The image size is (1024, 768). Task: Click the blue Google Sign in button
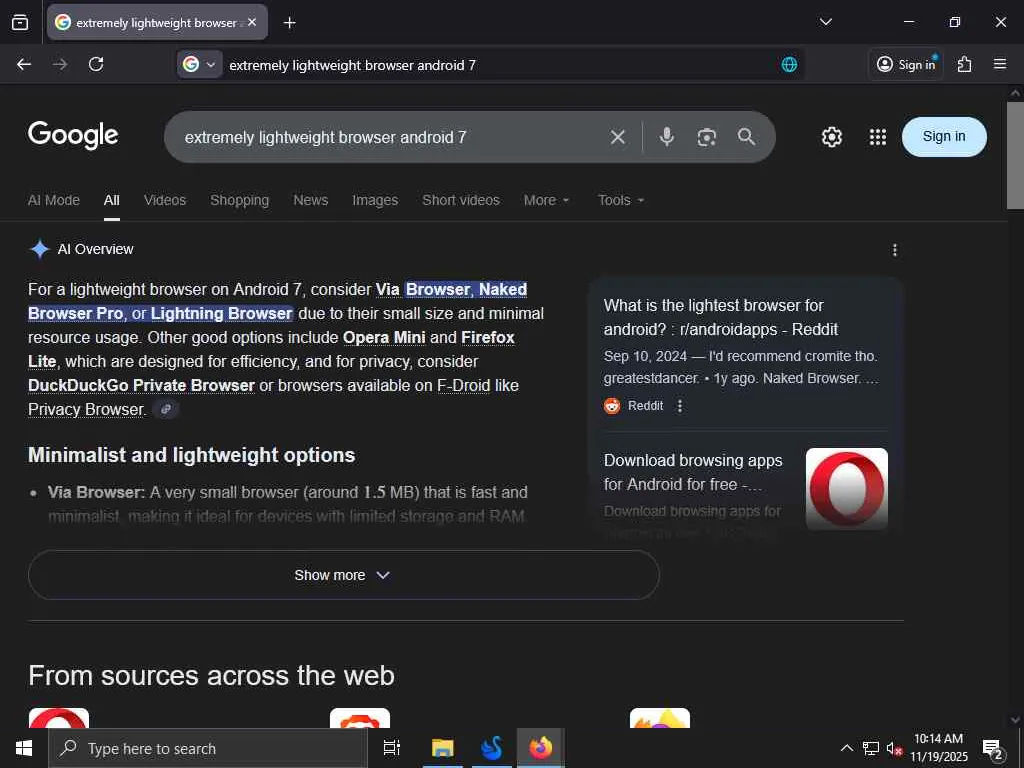[944, 136]
